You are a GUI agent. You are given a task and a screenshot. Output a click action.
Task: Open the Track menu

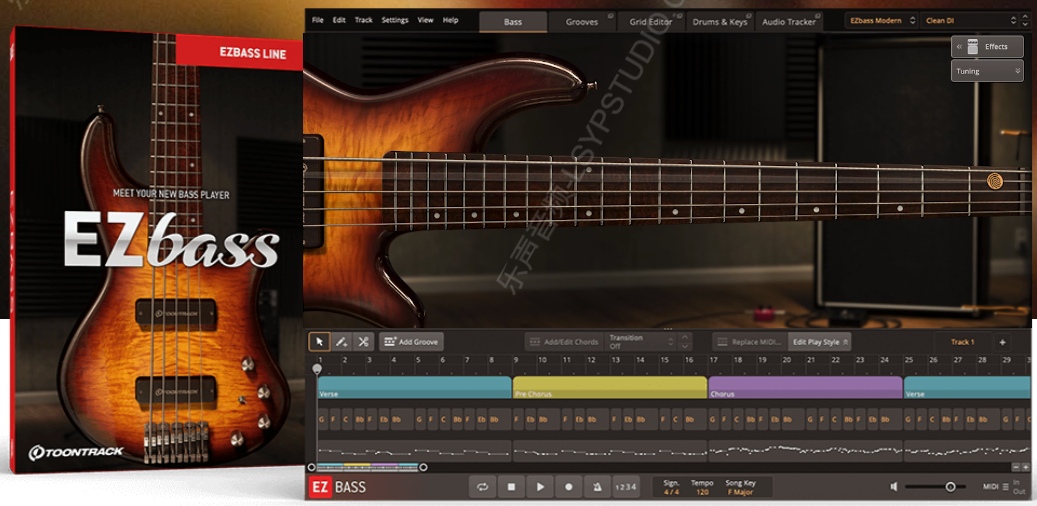364,21
